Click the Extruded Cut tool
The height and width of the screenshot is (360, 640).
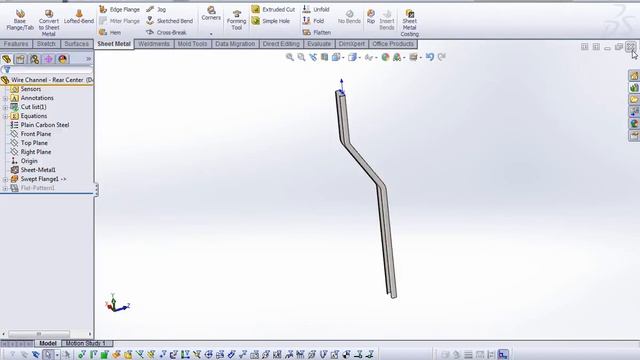[273, 9]
